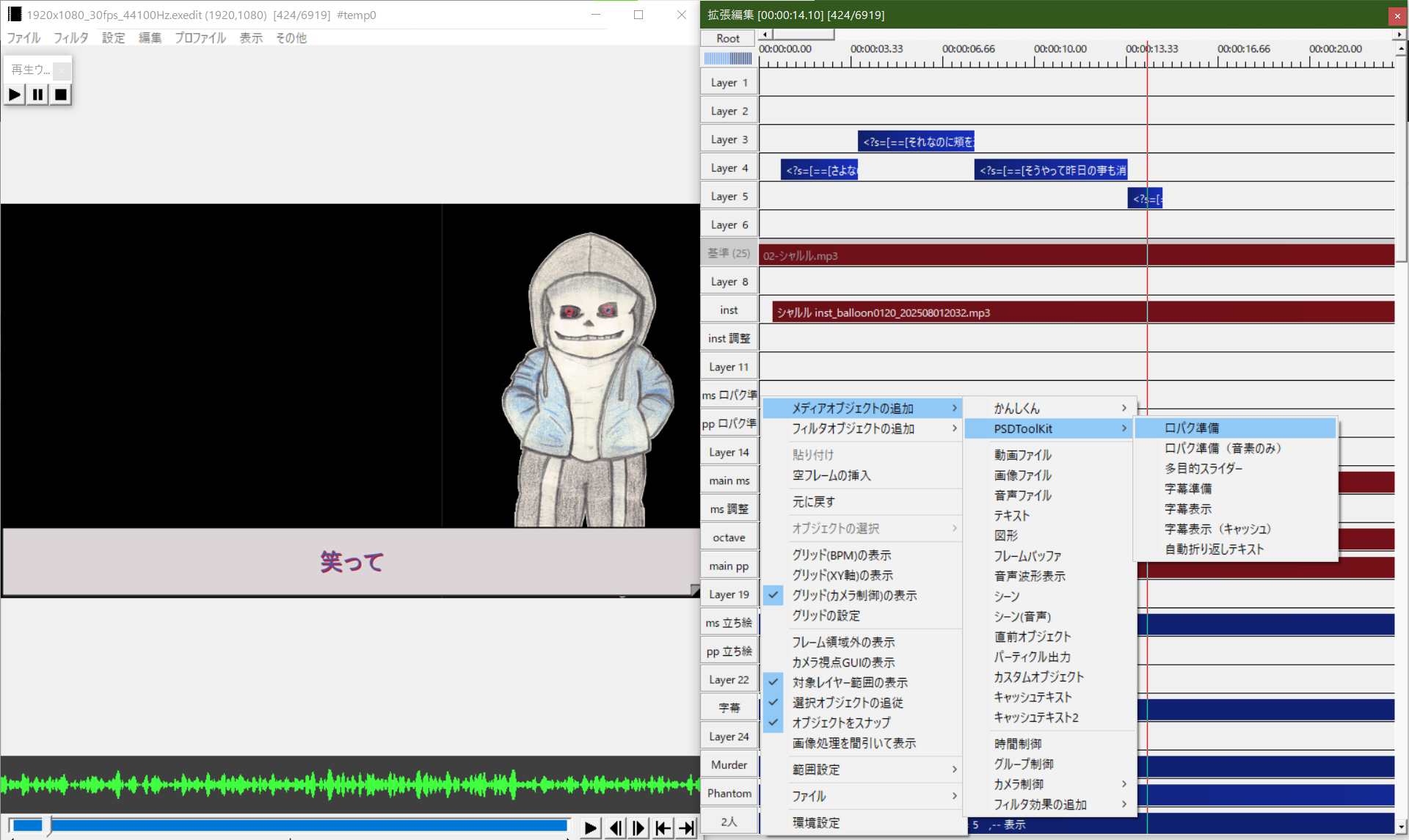Open the フィルタ menu in menu bar

(x=70, y=38)
